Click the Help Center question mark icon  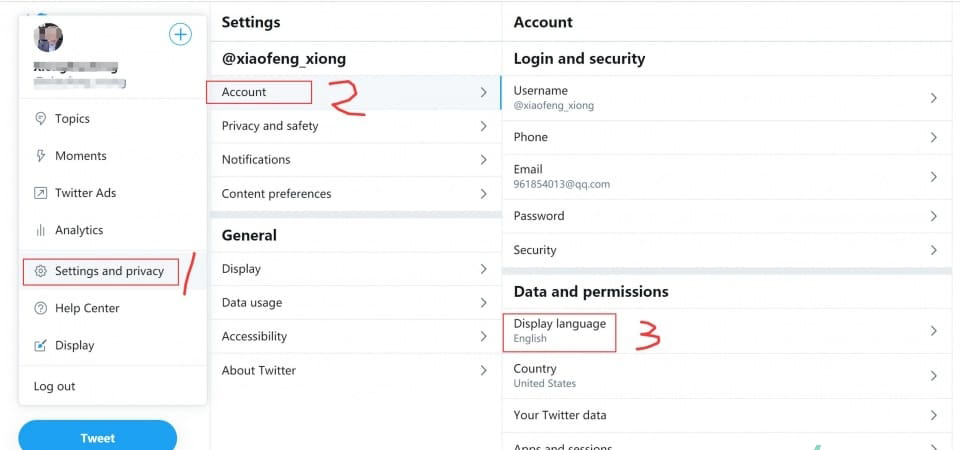40,308
